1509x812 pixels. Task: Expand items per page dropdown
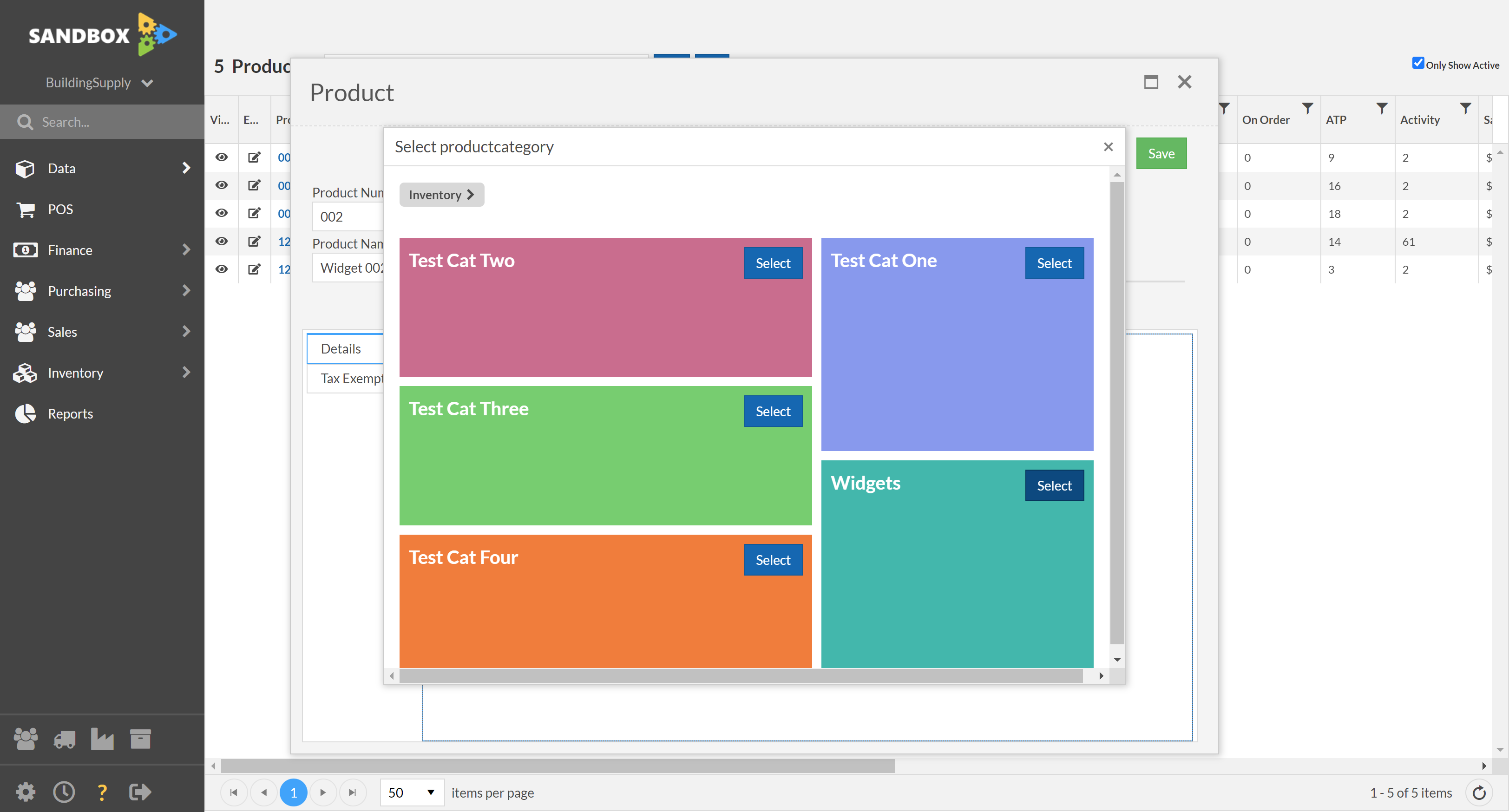(428, 792)
